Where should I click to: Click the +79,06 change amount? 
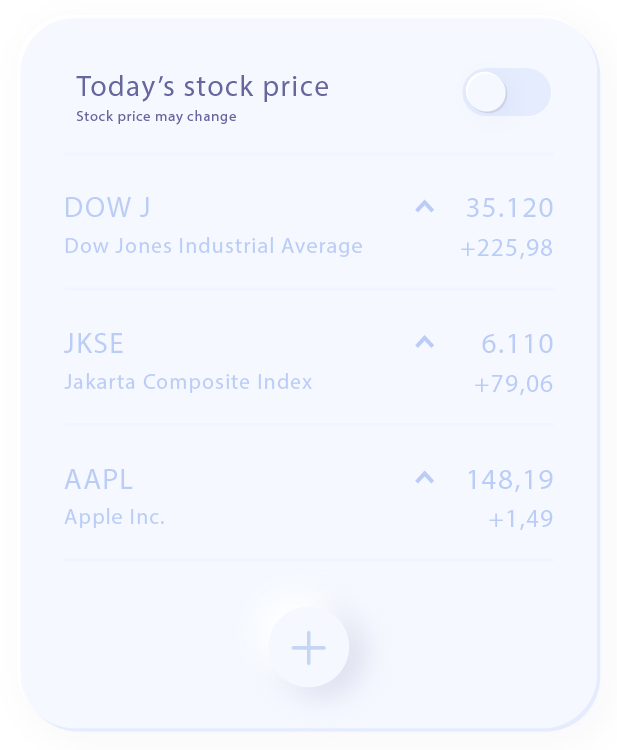pyautogui.click(x=513, y=384)
